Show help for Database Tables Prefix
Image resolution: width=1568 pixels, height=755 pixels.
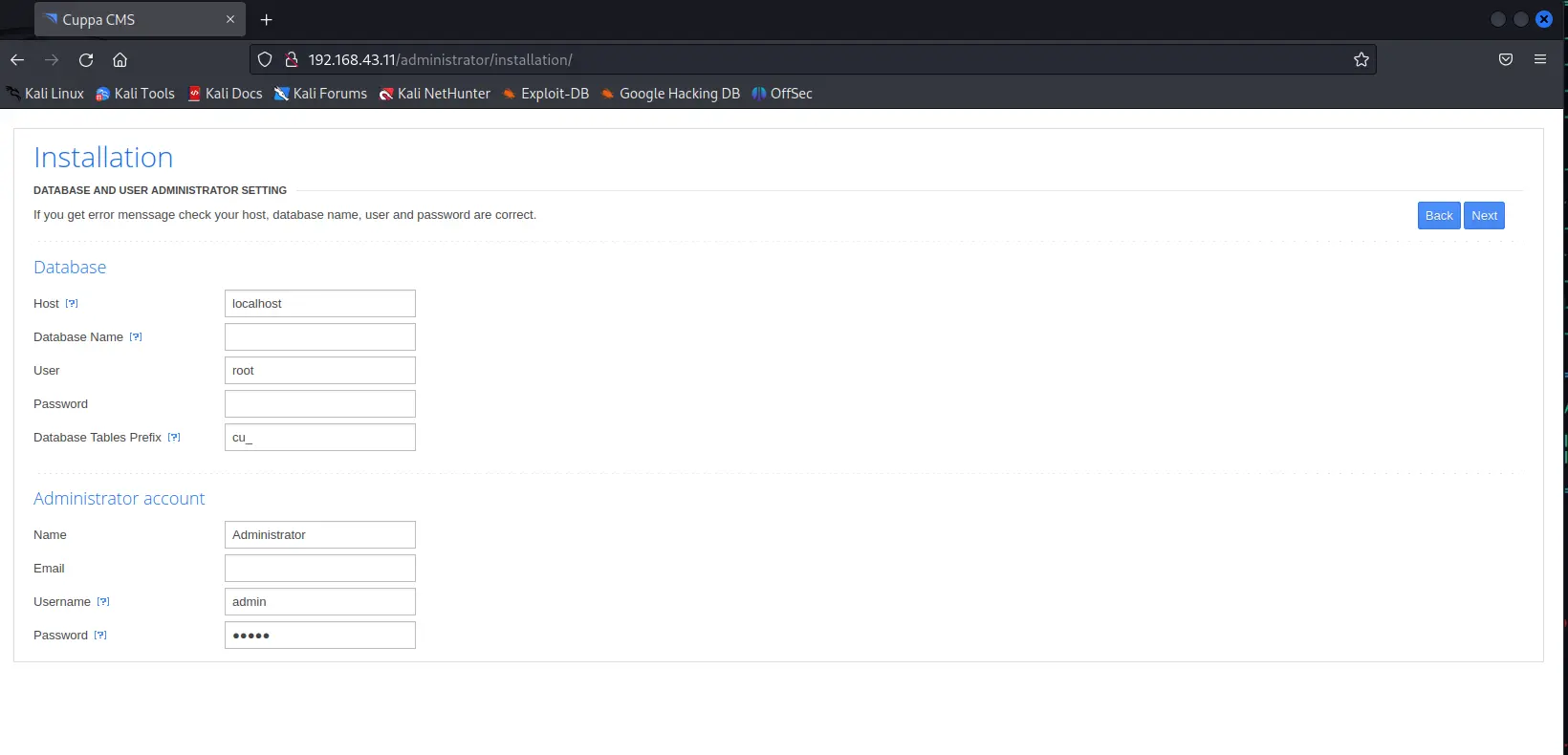(174, 438)
